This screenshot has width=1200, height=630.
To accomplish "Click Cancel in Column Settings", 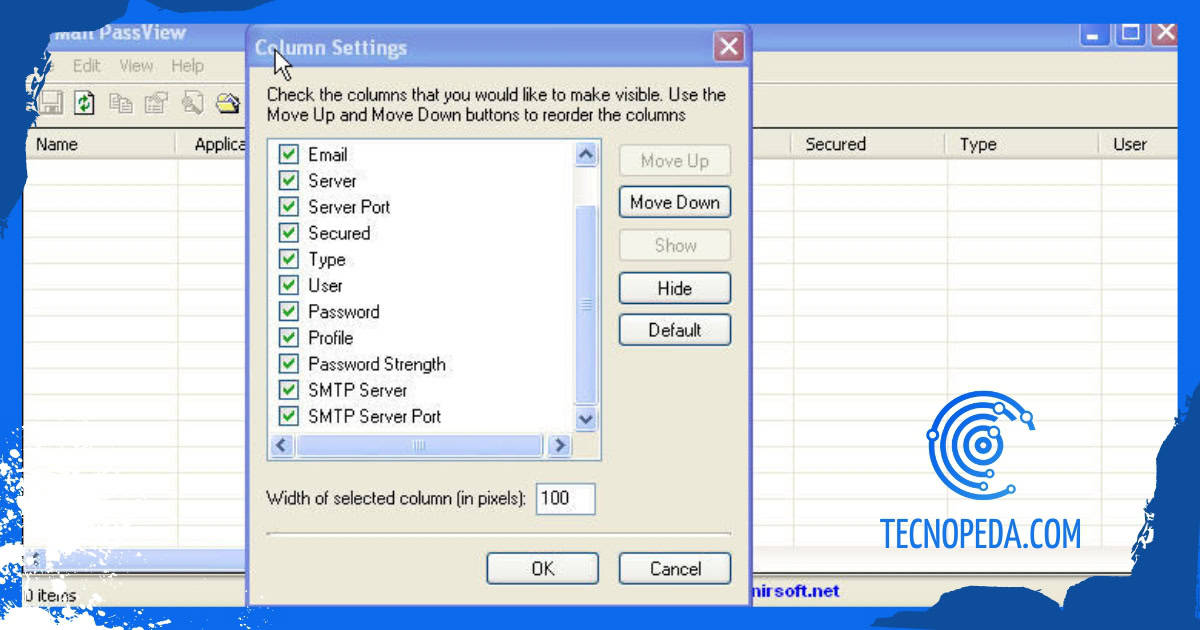I will [675, 569].
